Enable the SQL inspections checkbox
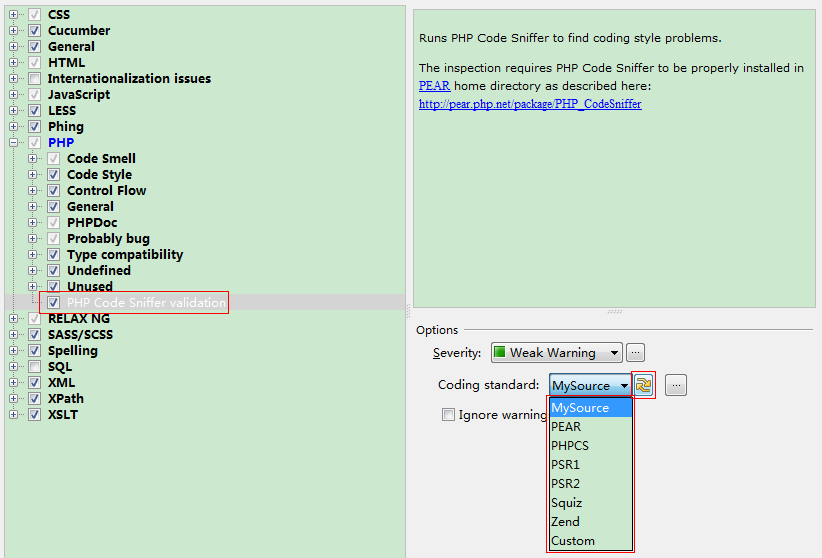Image resolution: width=822 pixels, height=558 pixels. click(x=35, y=367)
